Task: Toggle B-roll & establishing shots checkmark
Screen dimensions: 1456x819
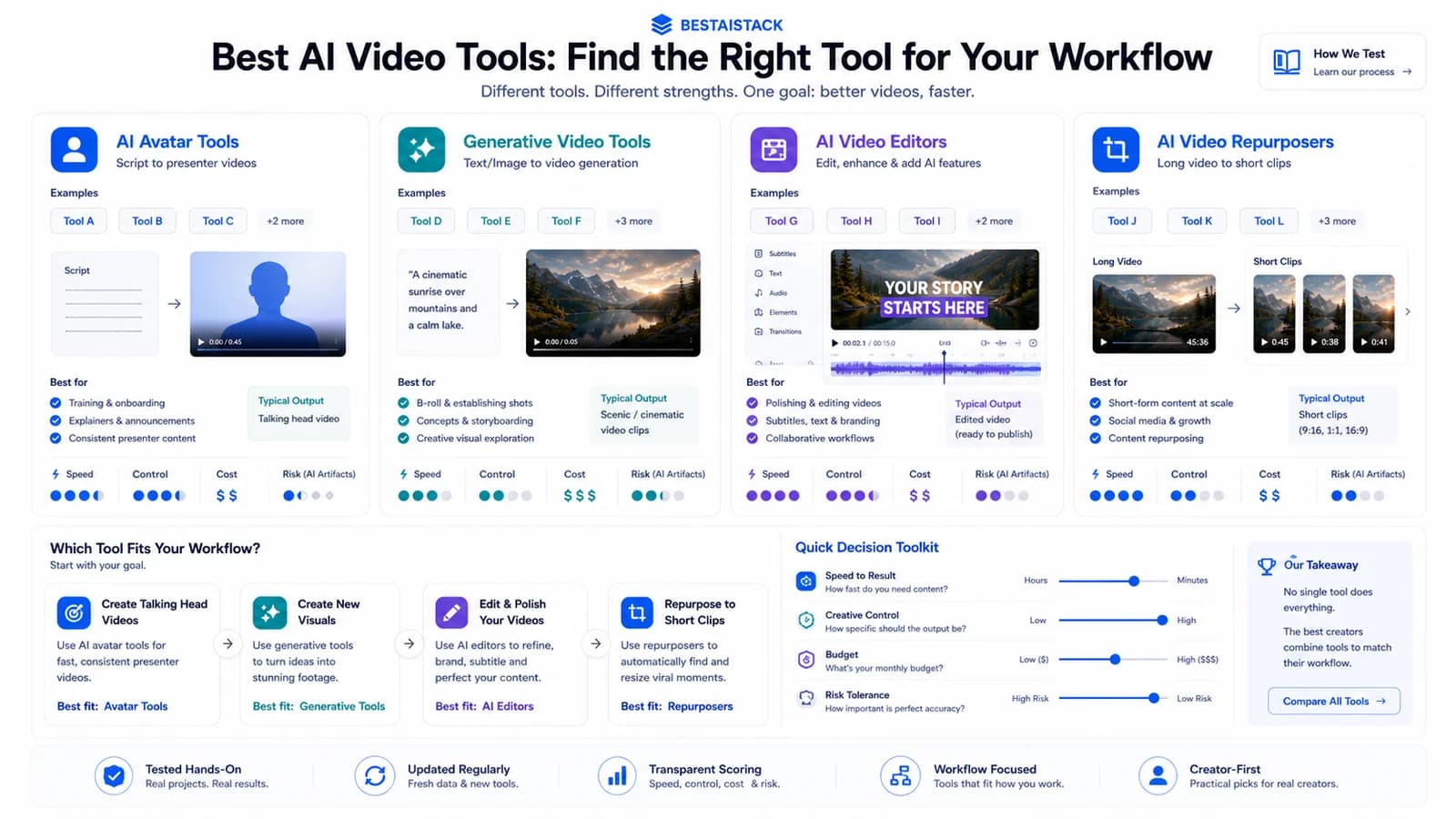Action: point(403,403)
